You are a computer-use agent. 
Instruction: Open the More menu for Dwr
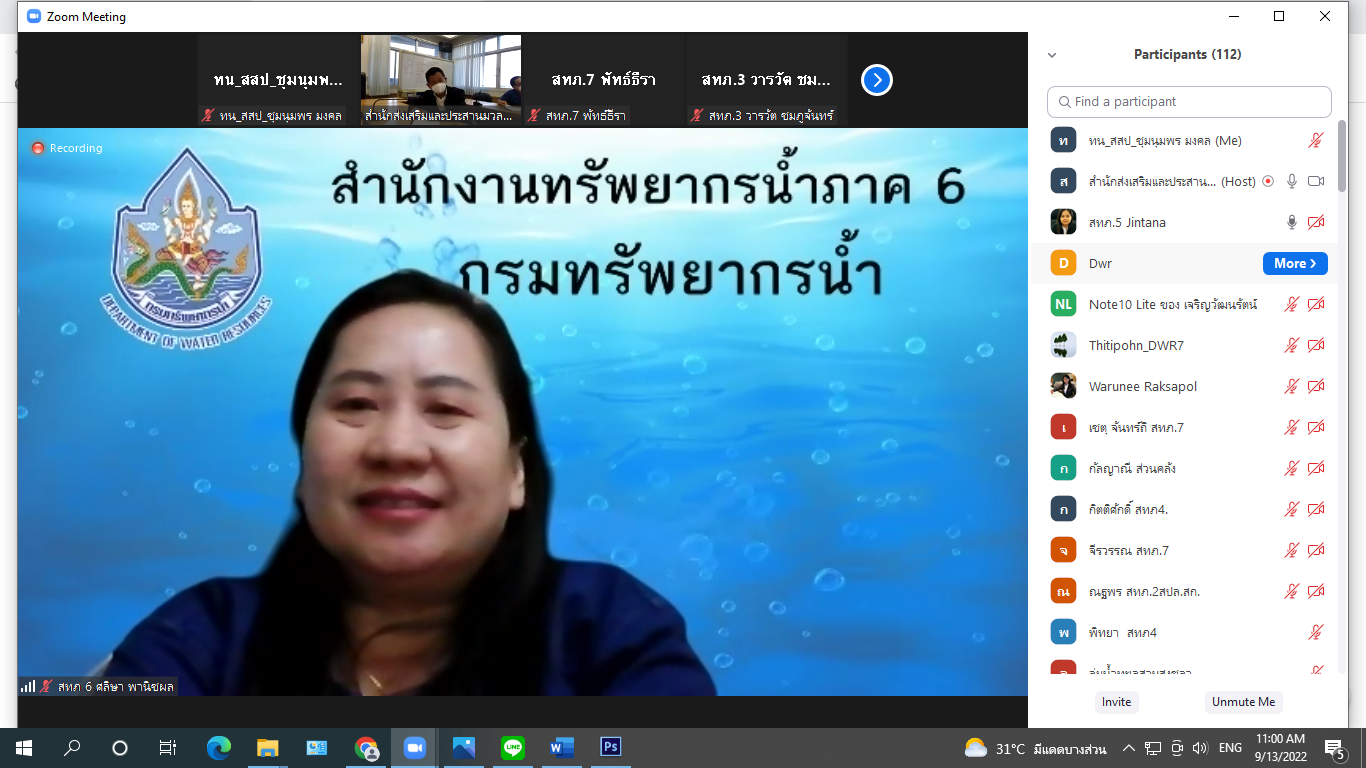click(x=1295, y=264)
